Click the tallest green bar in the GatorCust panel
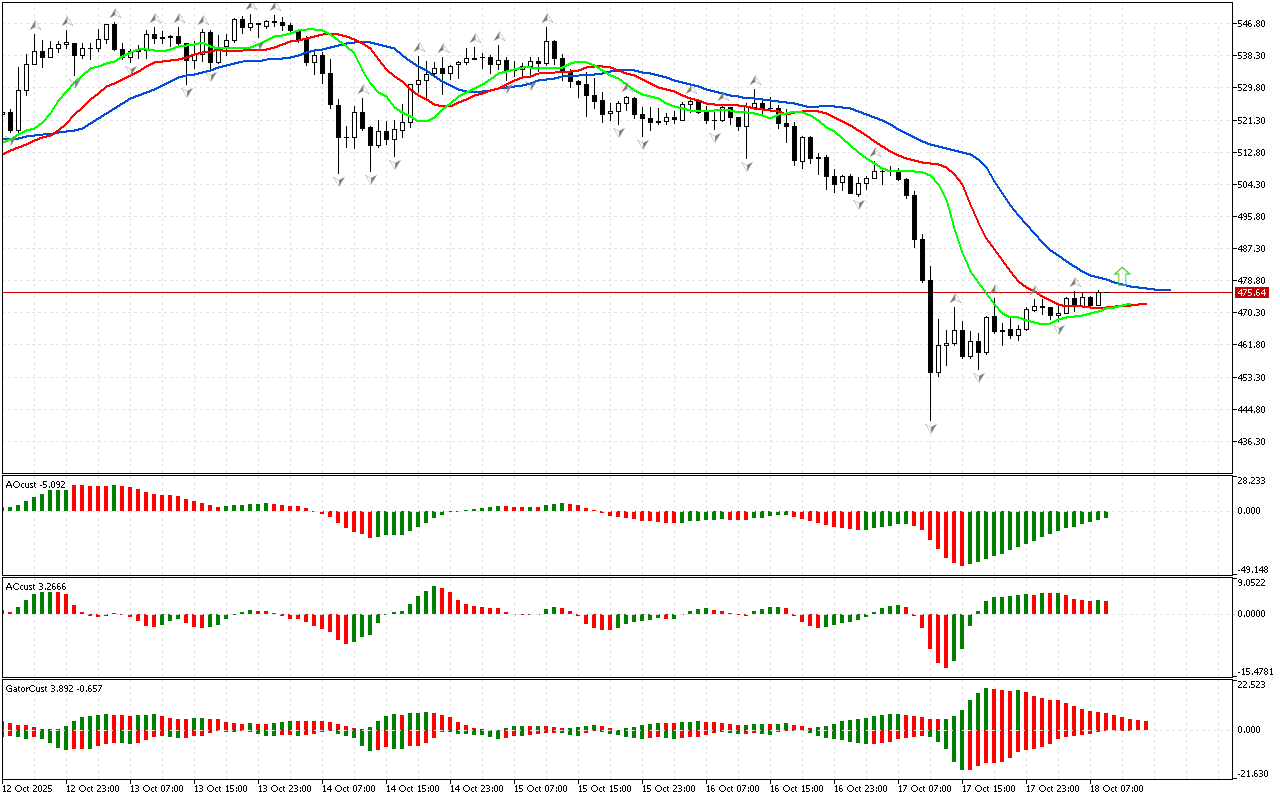This screenshot has height=800, width=1280. click(987, 708)
